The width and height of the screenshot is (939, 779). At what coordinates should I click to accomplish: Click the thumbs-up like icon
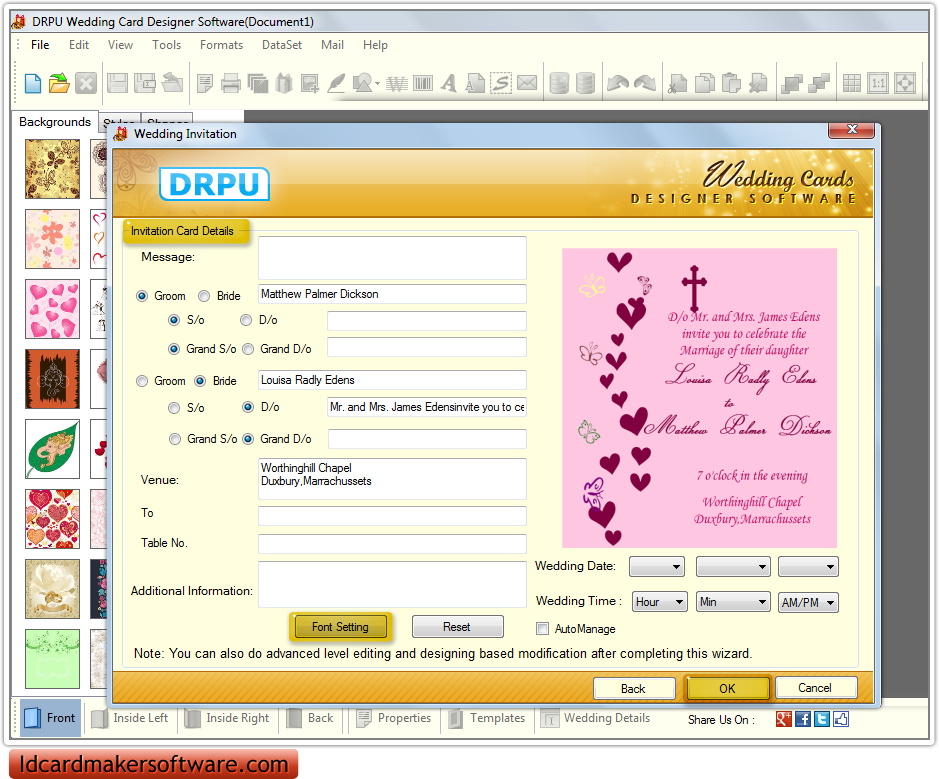pos(841,719)
